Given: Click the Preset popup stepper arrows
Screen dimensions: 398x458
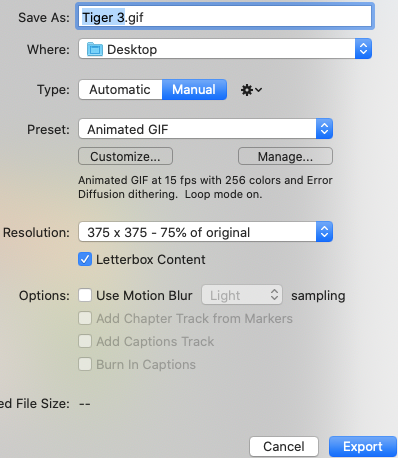Looking at the screenshot, I should (324, 129).
